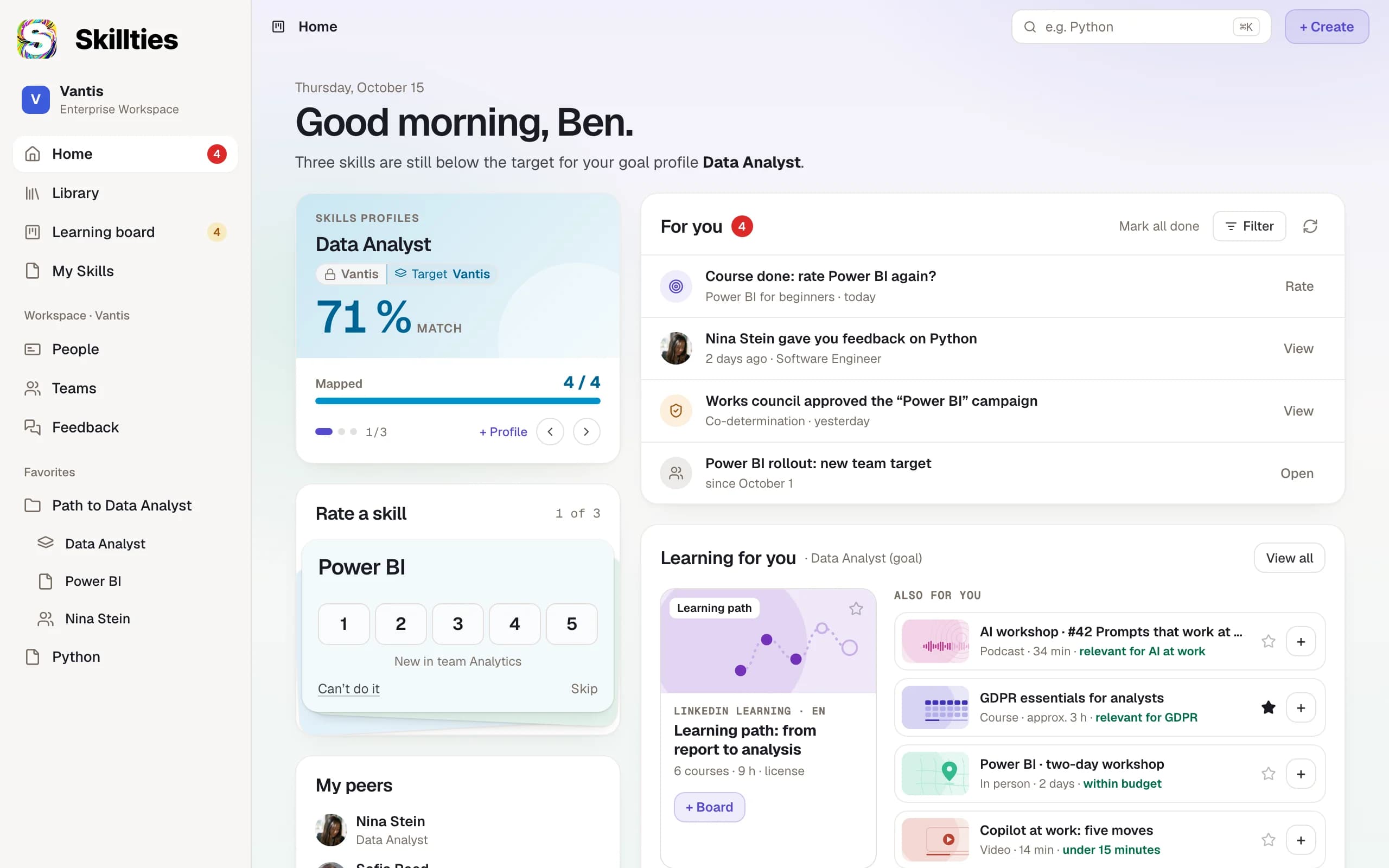
Task: Open the Vantis workspace switcher
Action: (x=125, y=100)
